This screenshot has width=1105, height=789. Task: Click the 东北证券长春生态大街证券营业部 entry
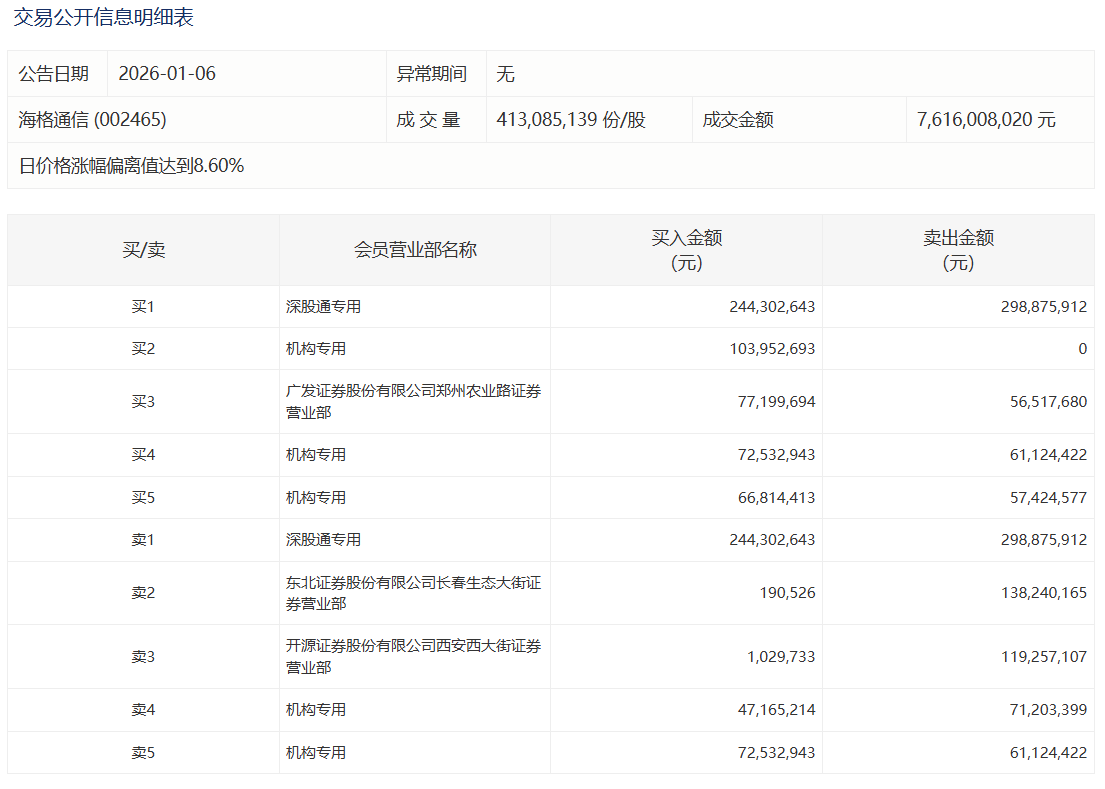coord(413,593)
